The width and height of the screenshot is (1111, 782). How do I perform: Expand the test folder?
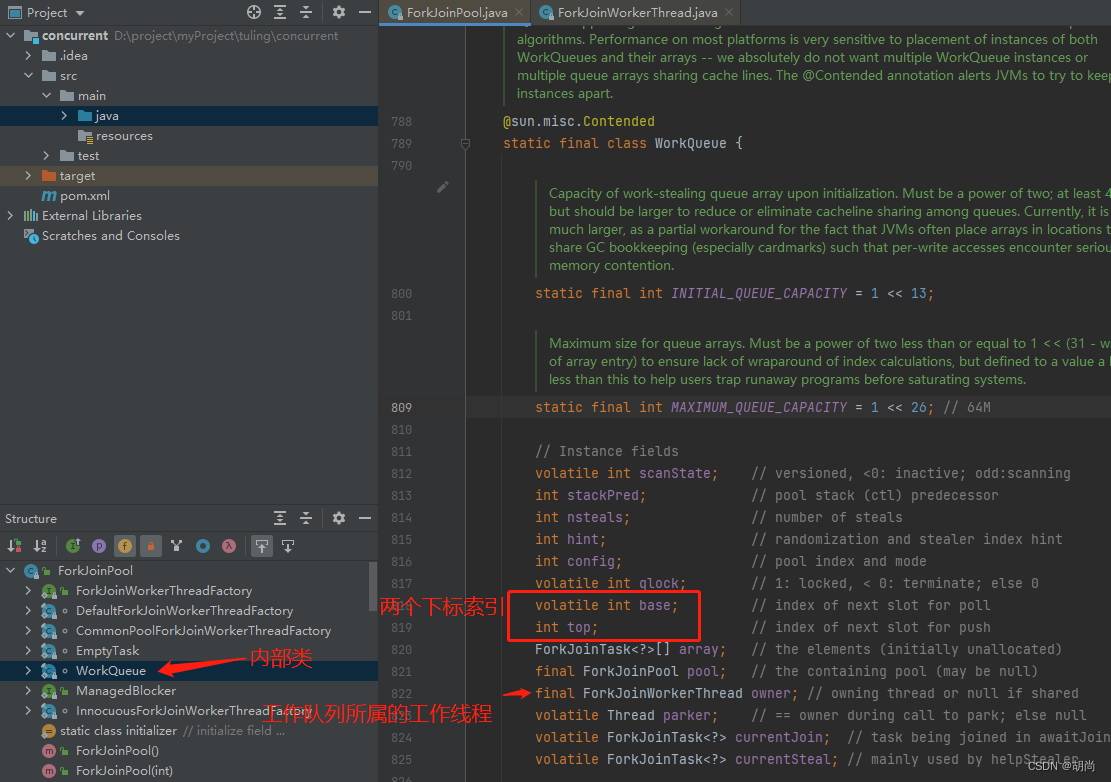coord(46,155)
